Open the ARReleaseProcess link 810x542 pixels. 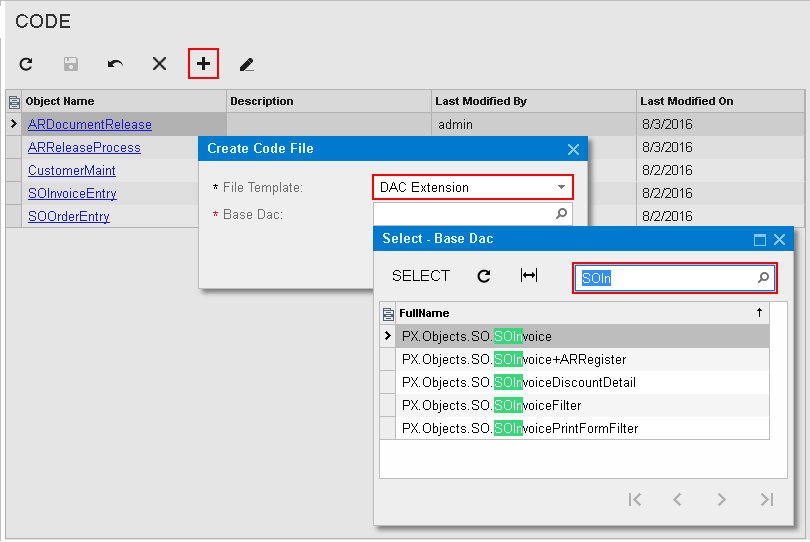[x=84, y=148]
